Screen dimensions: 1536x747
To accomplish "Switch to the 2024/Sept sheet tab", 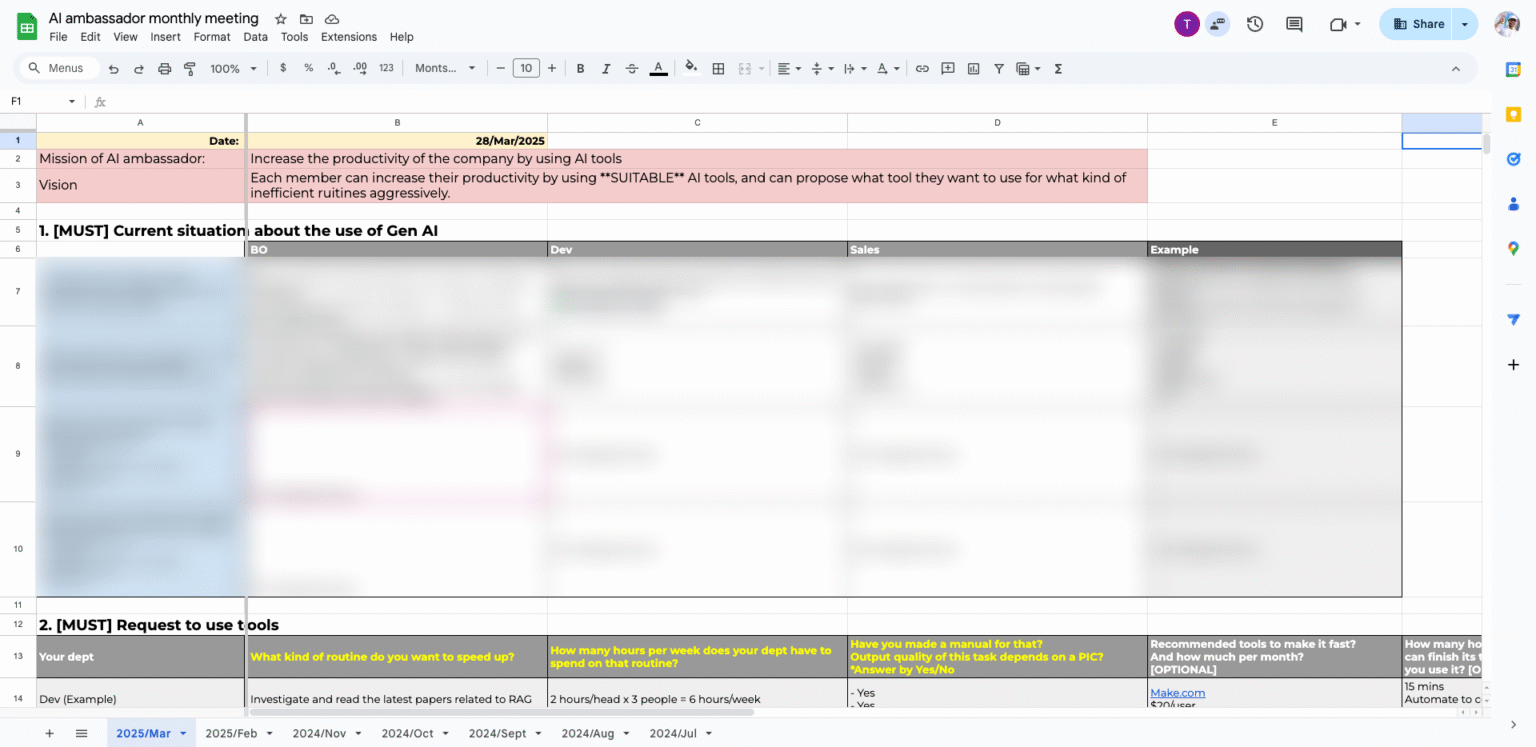I will [497, 733].
